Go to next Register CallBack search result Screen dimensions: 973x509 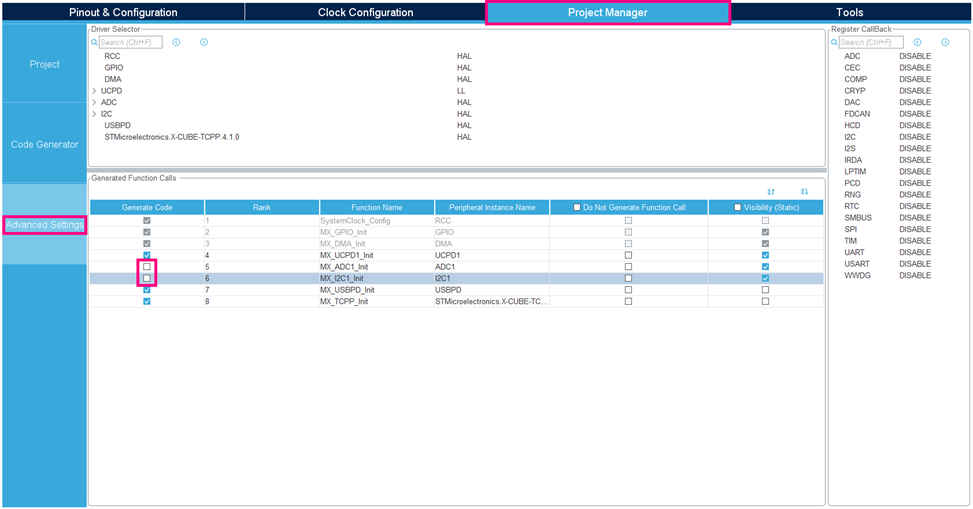coord(945,42)
